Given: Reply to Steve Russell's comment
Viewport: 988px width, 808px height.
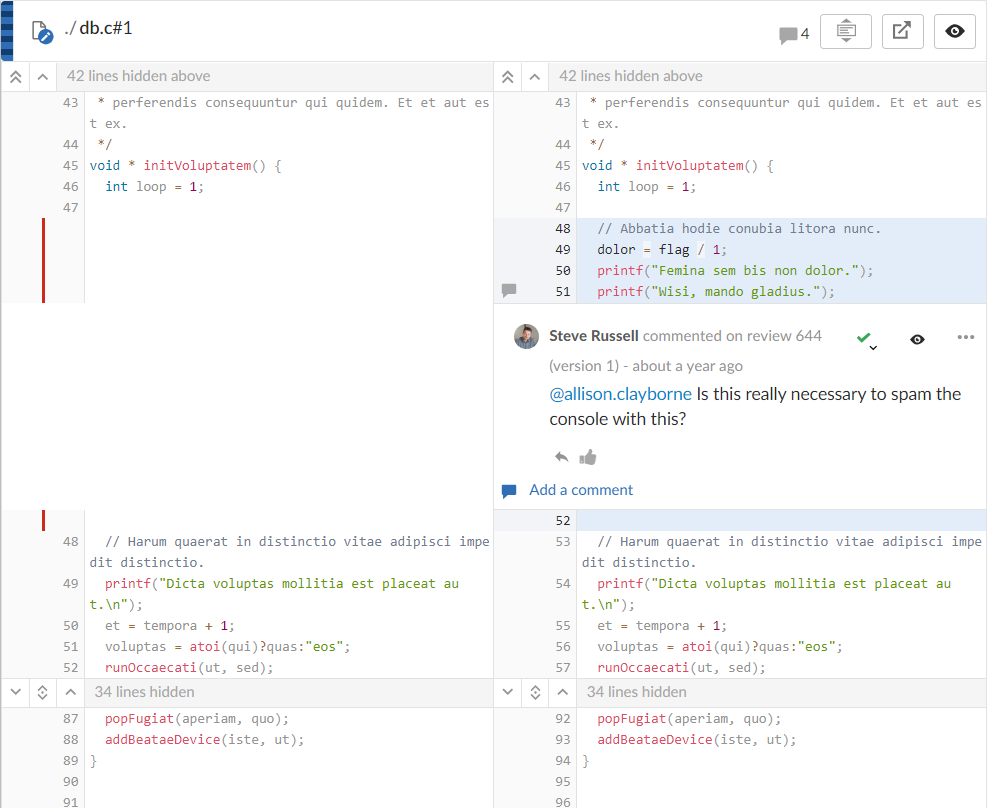Looking at the screenshot, I should [x=559, y=456].
